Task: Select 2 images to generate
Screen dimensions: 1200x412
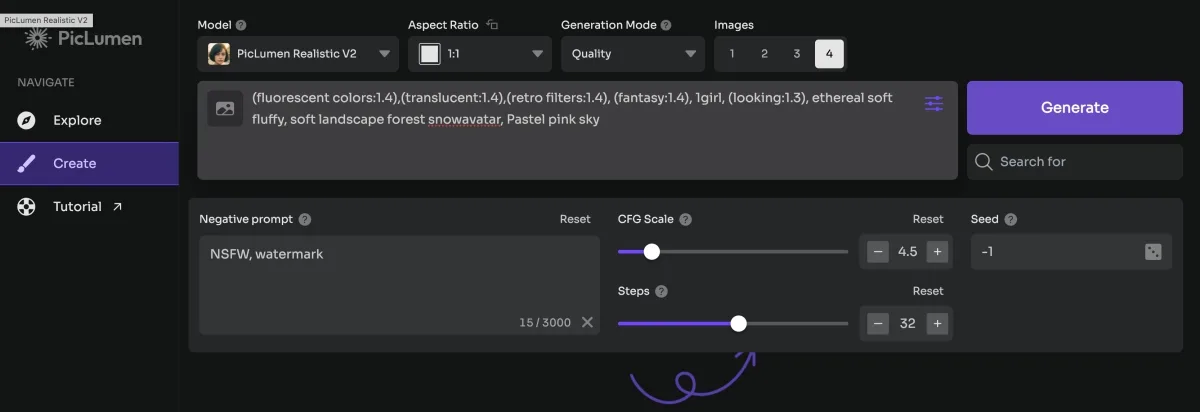Action: click(x=764, y=54)
